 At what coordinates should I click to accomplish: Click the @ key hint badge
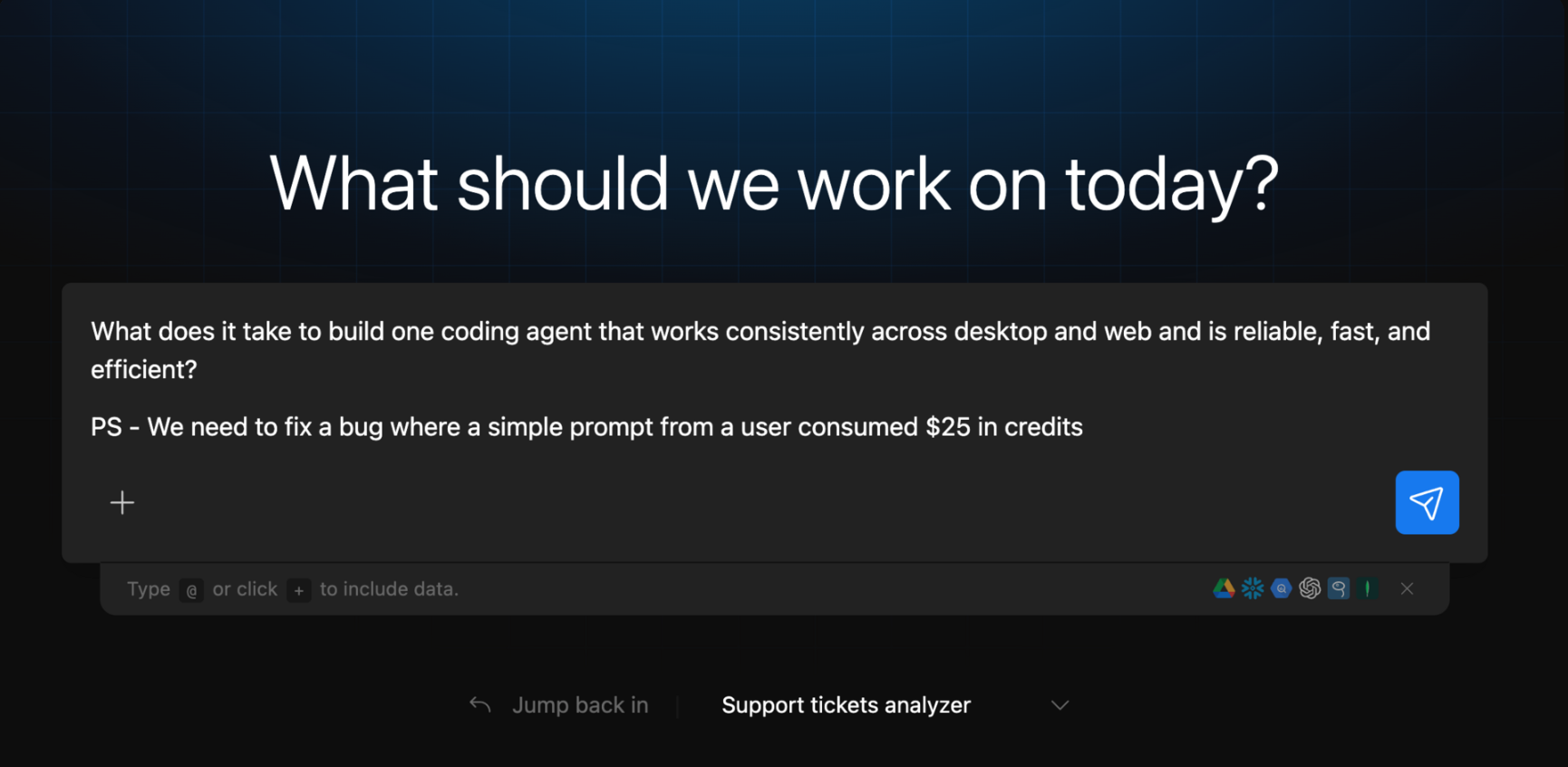[x=191, y=590]
